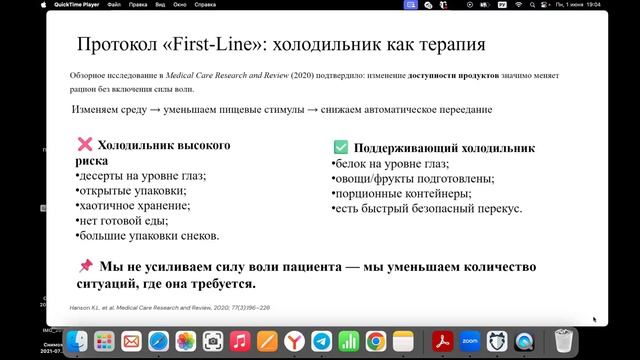This screenshot has width=640, height=360.
Task: Click the red cross mark icon
Action: (x=85, y=144)
